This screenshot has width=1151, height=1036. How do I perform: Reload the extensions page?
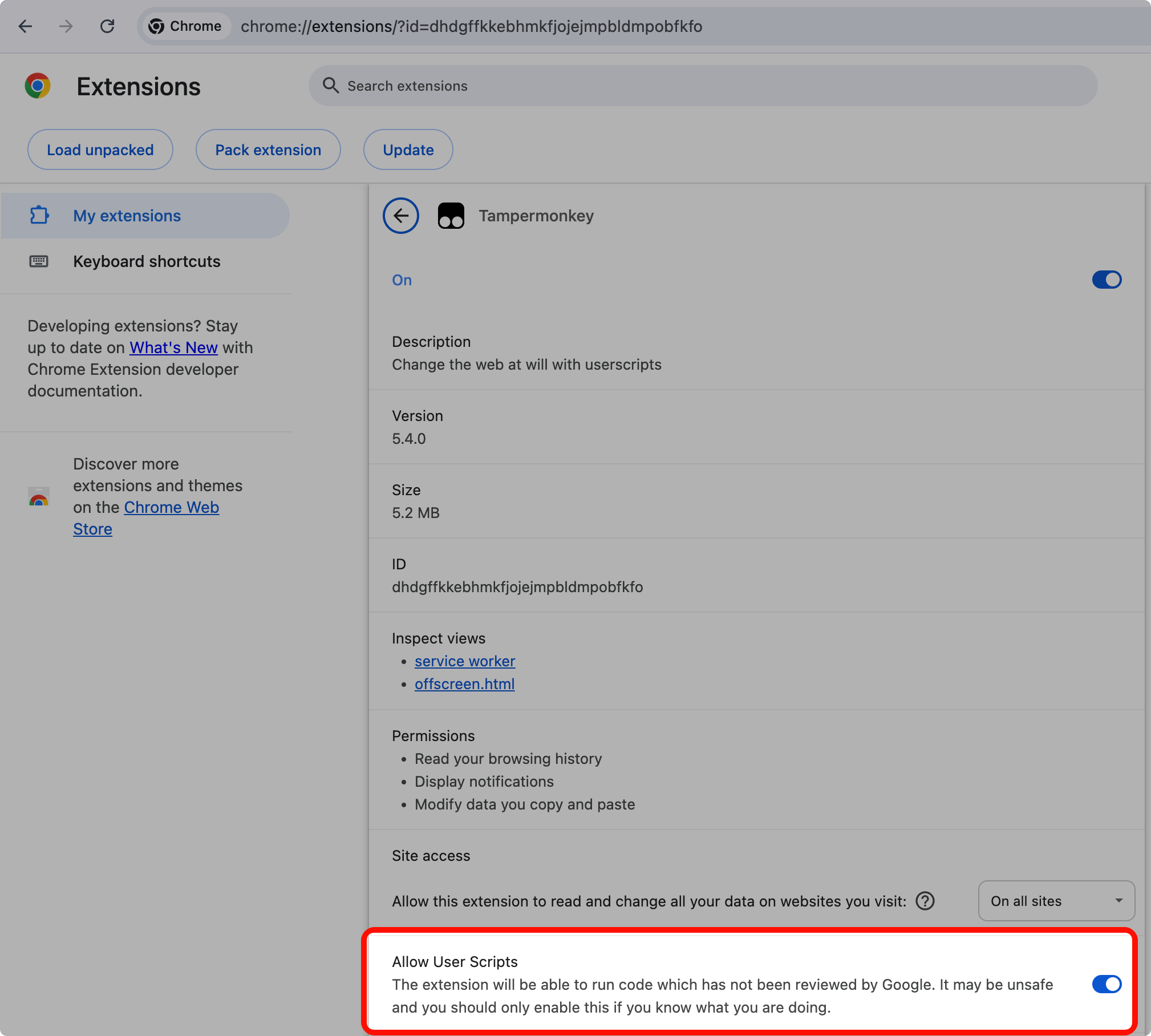pyautogui.click(x=107, y=26)
